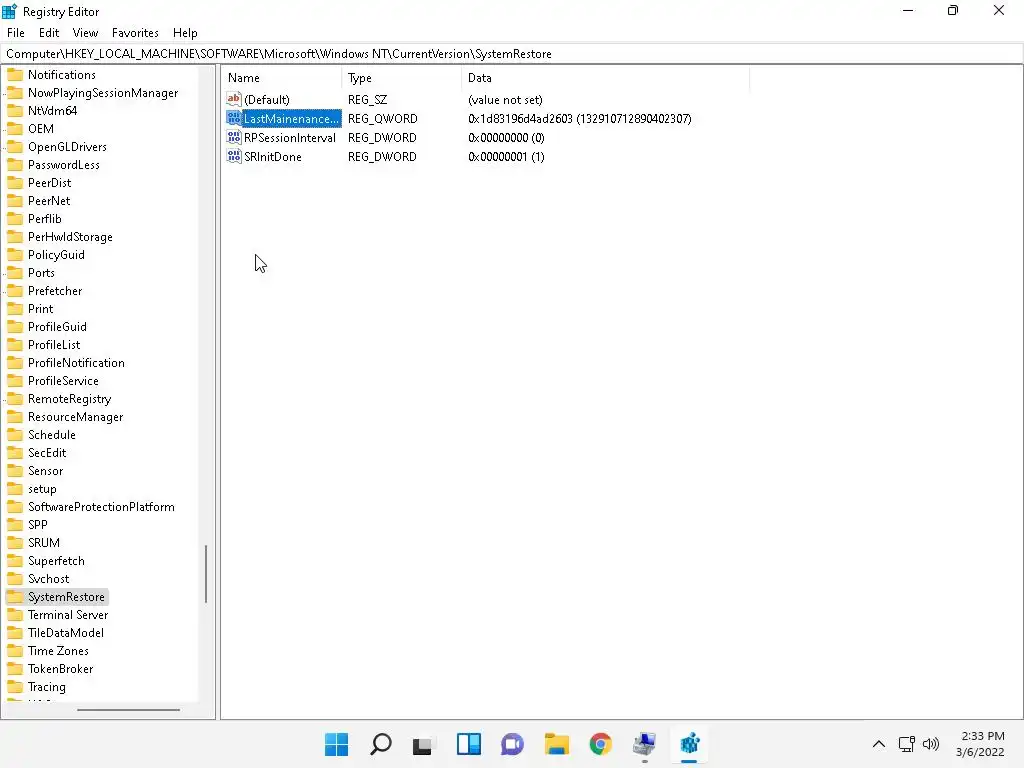Click the tree pane vertical scrollbar thumb
The height and width of the screenshot is (768, 1024).
point(206,573)
